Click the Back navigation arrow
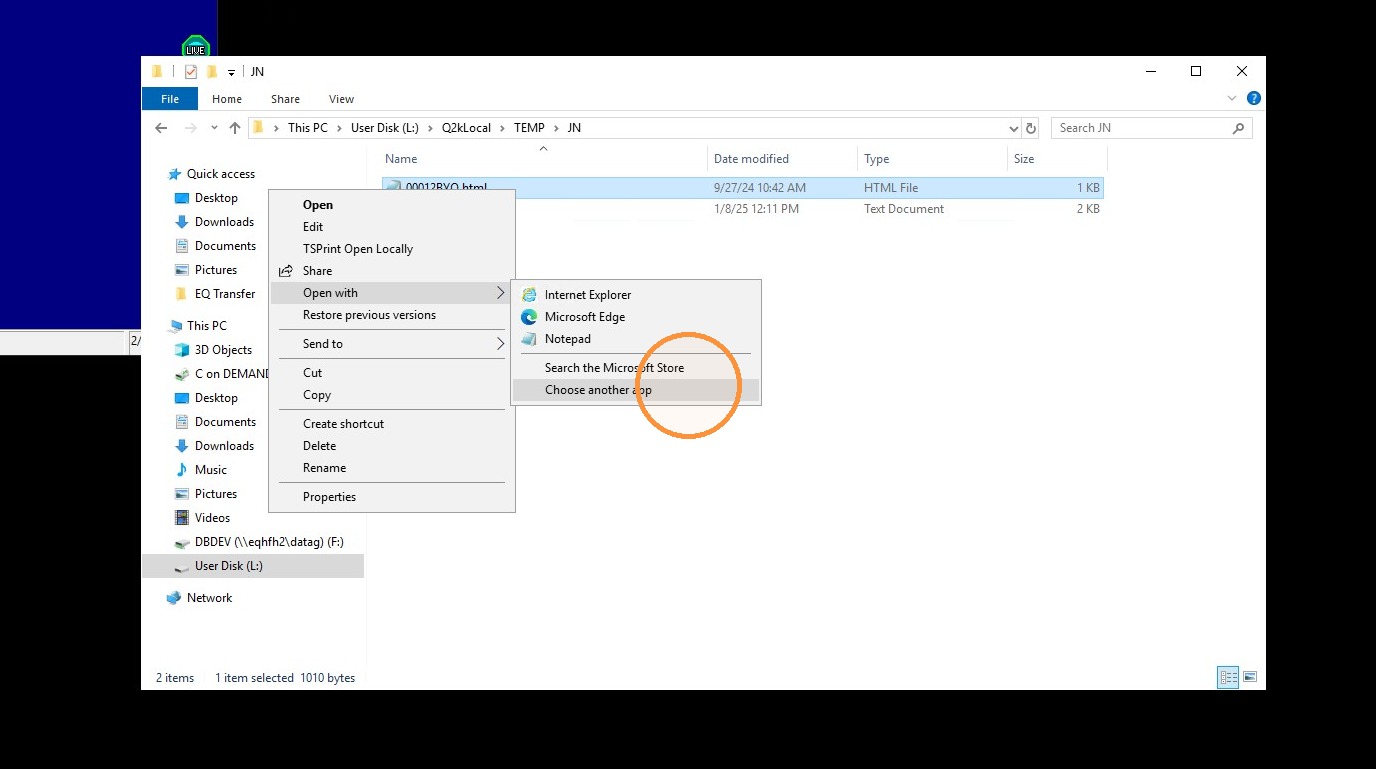Screen dimensions: 1376x769 161,128
